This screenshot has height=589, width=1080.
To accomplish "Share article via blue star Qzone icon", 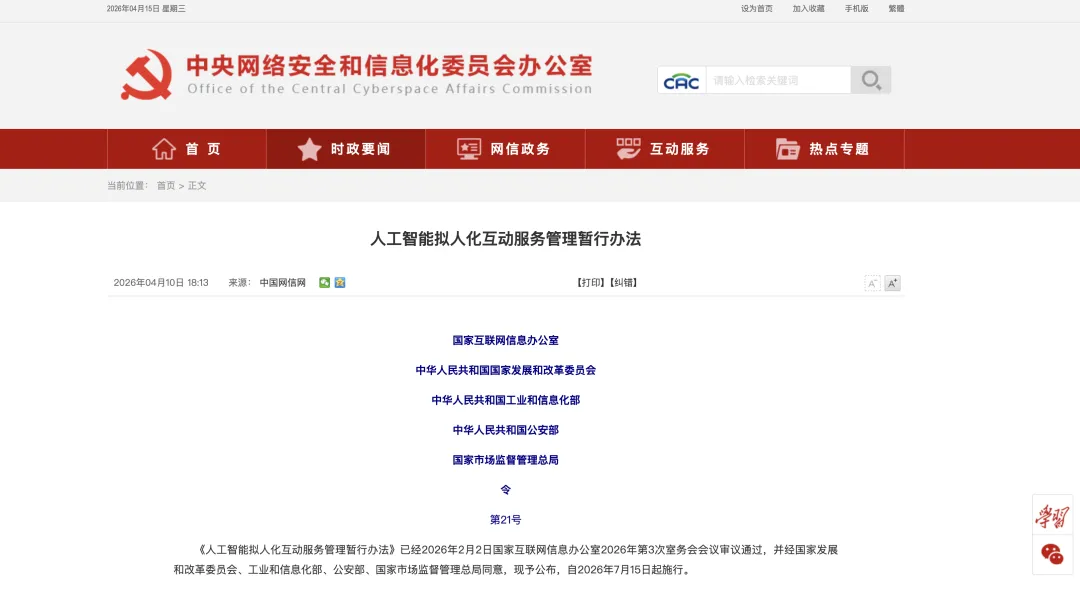I will tap(340, 282).
